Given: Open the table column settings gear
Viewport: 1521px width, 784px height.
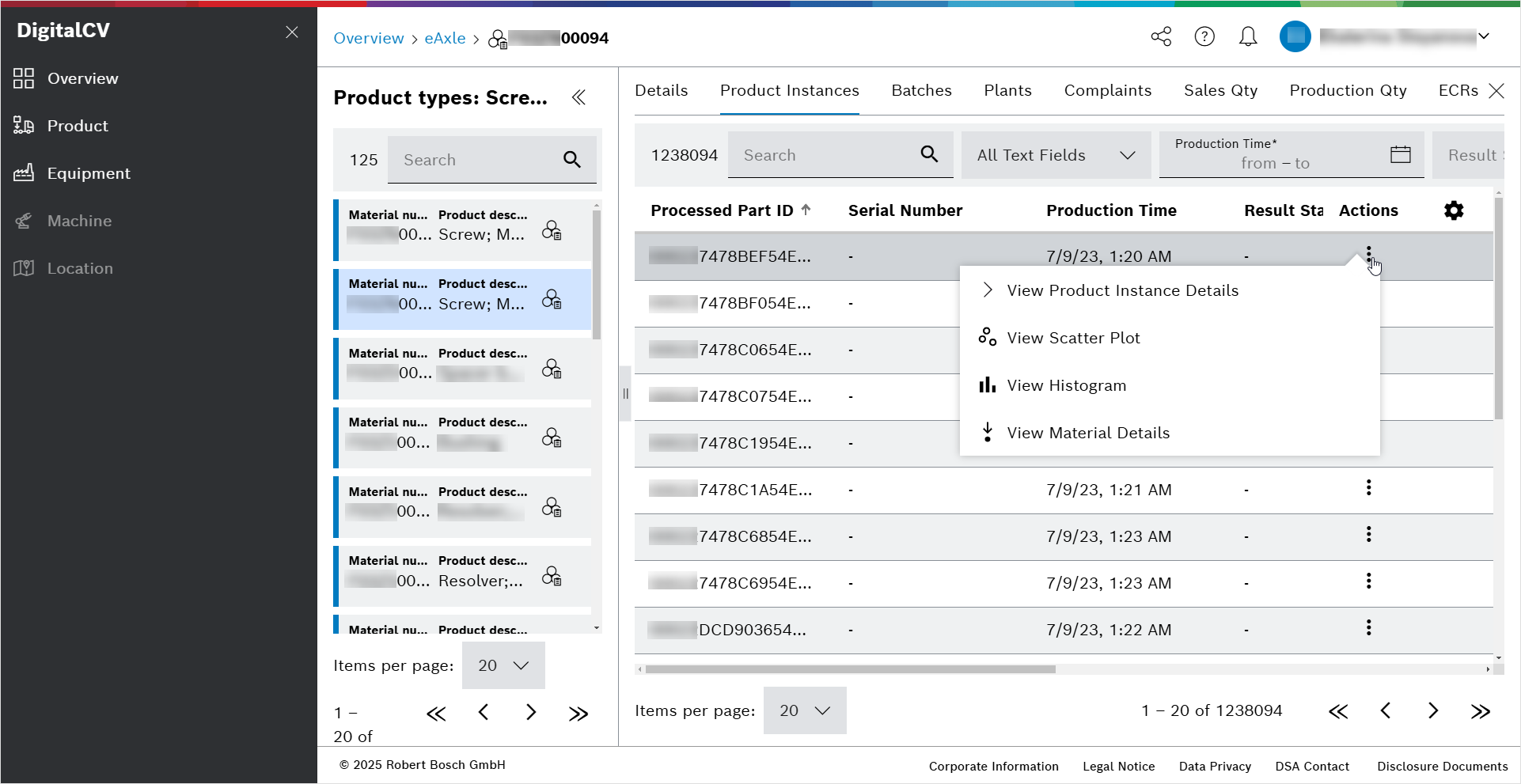Looking at the screenshot, I should (1453, 210).
